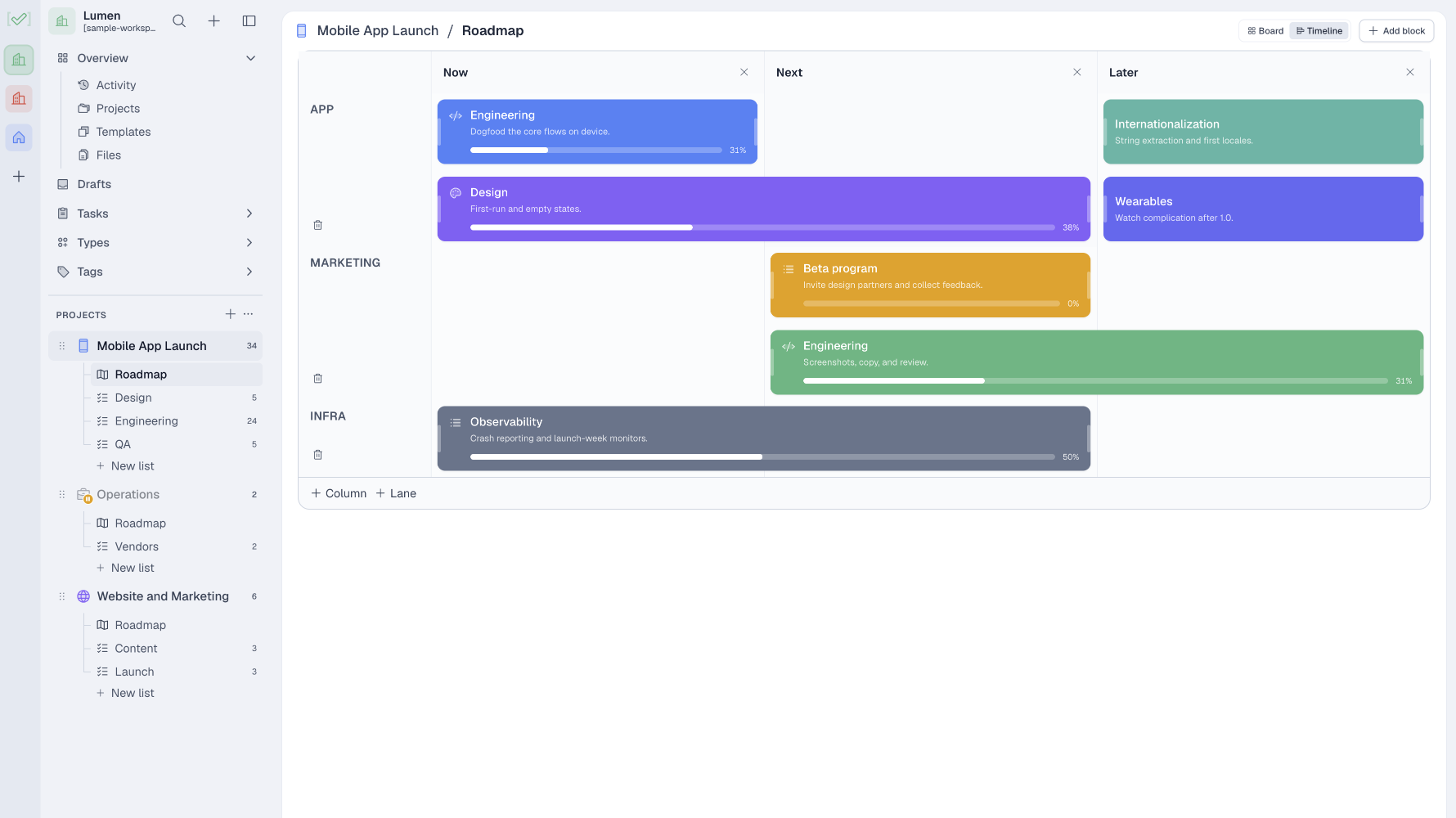Add a new Column to roadmap
This screenshot has width=1456, height=818.
(339, 493)
